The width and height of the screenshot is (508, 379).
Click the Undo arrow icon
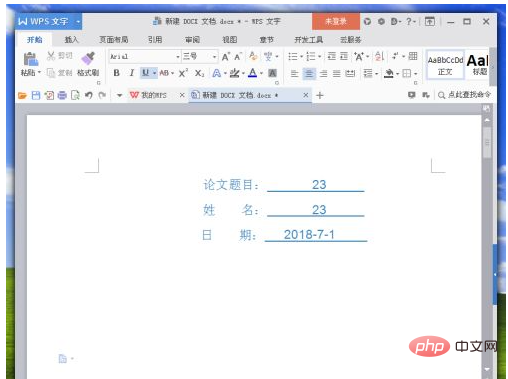89,95
